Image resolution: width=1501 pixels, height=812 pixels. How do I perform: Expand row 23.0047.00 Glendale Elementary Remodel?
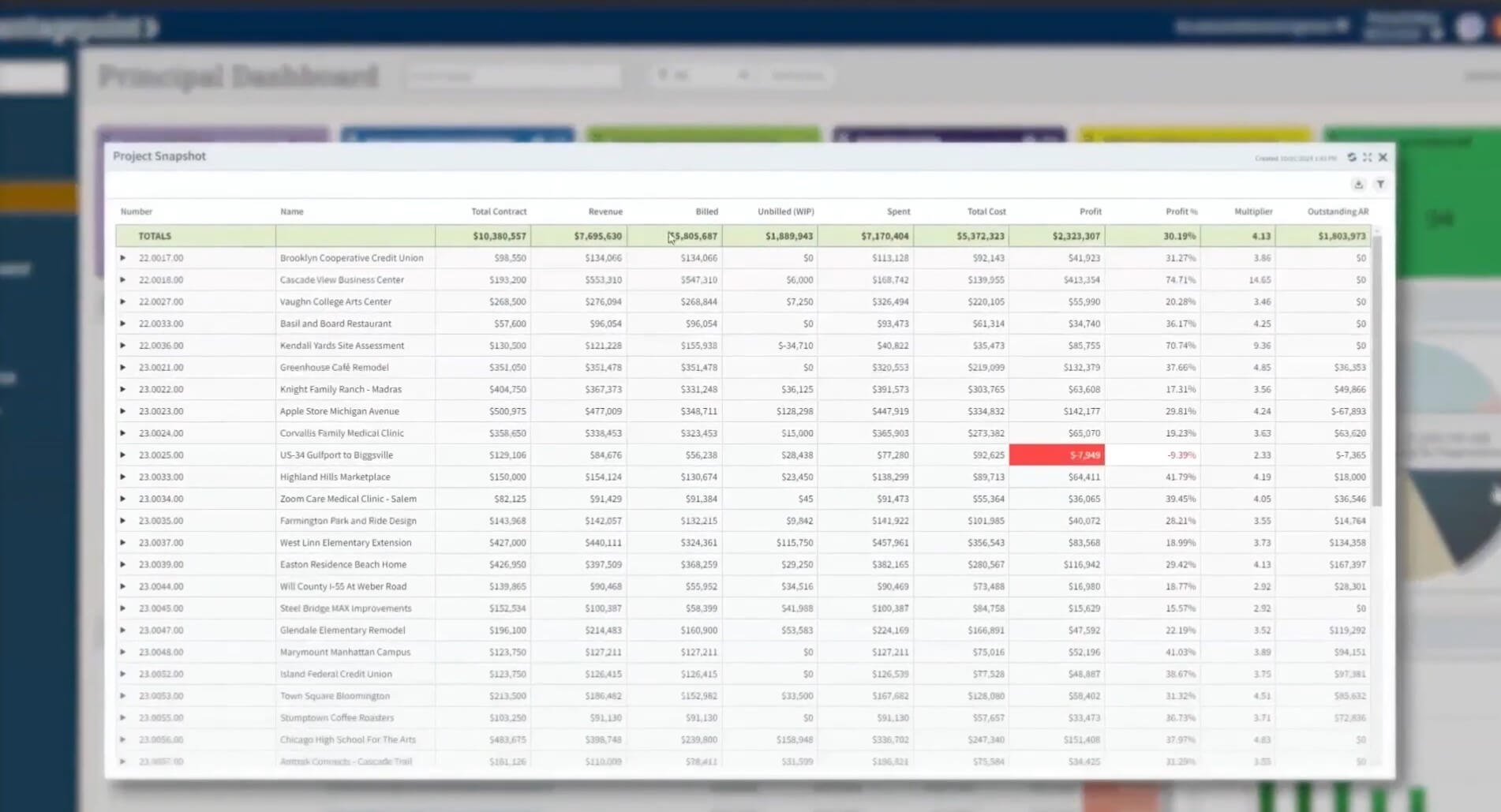pyautogui.click(x=122, y=631)
